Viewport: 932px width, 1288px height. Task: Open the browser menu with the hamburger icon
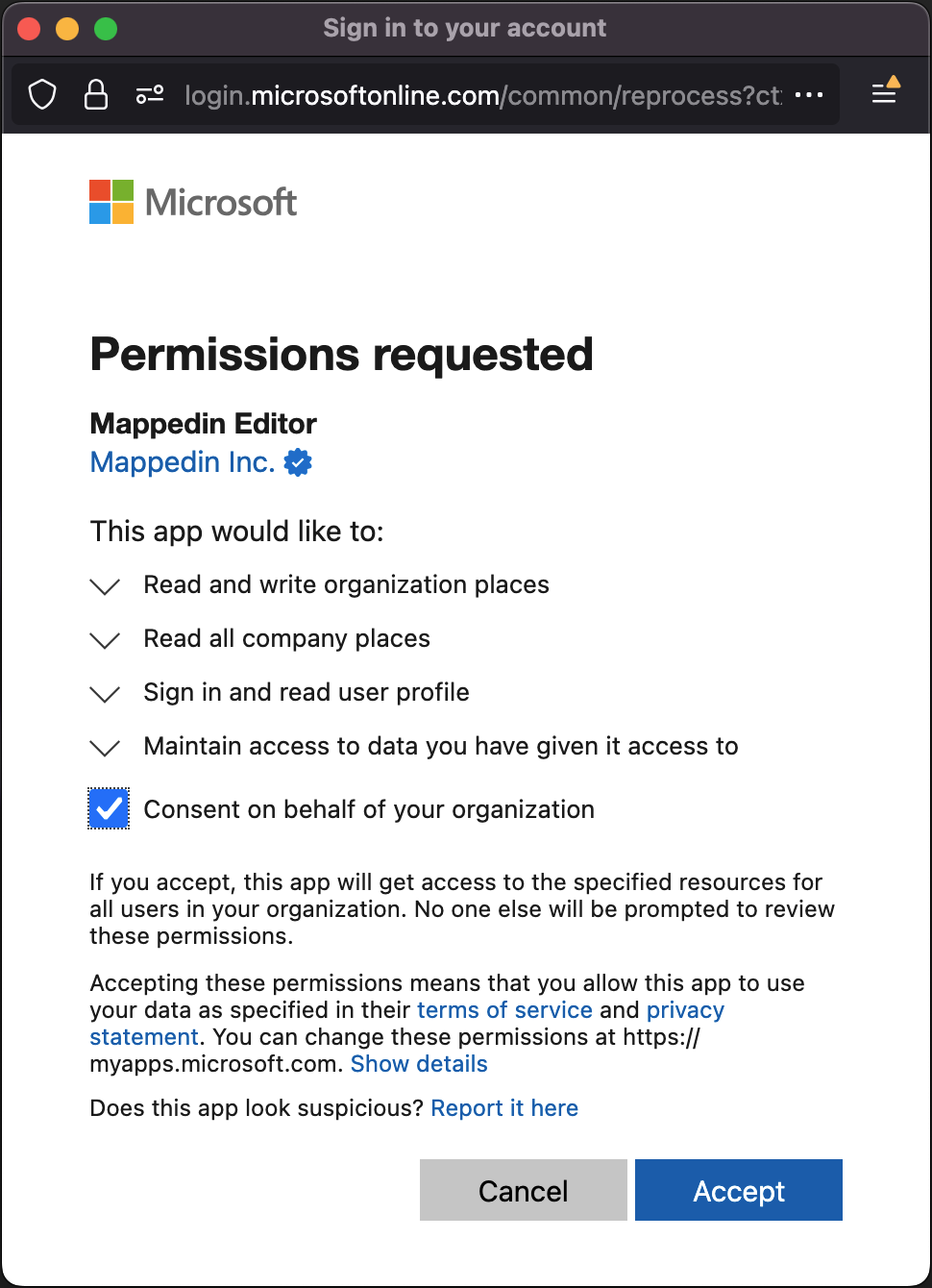(x=884, y=94)
